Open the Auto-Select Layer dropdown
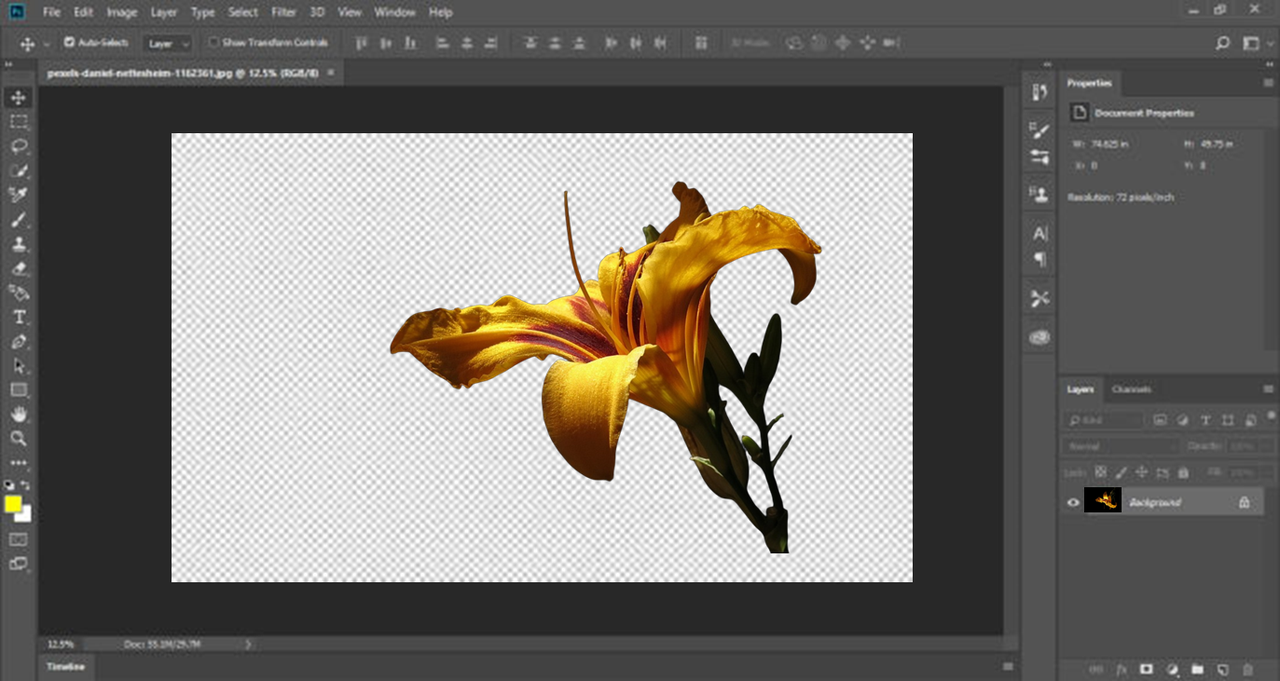The height and width of the screenshot is (681, 1280). point(167,44)
